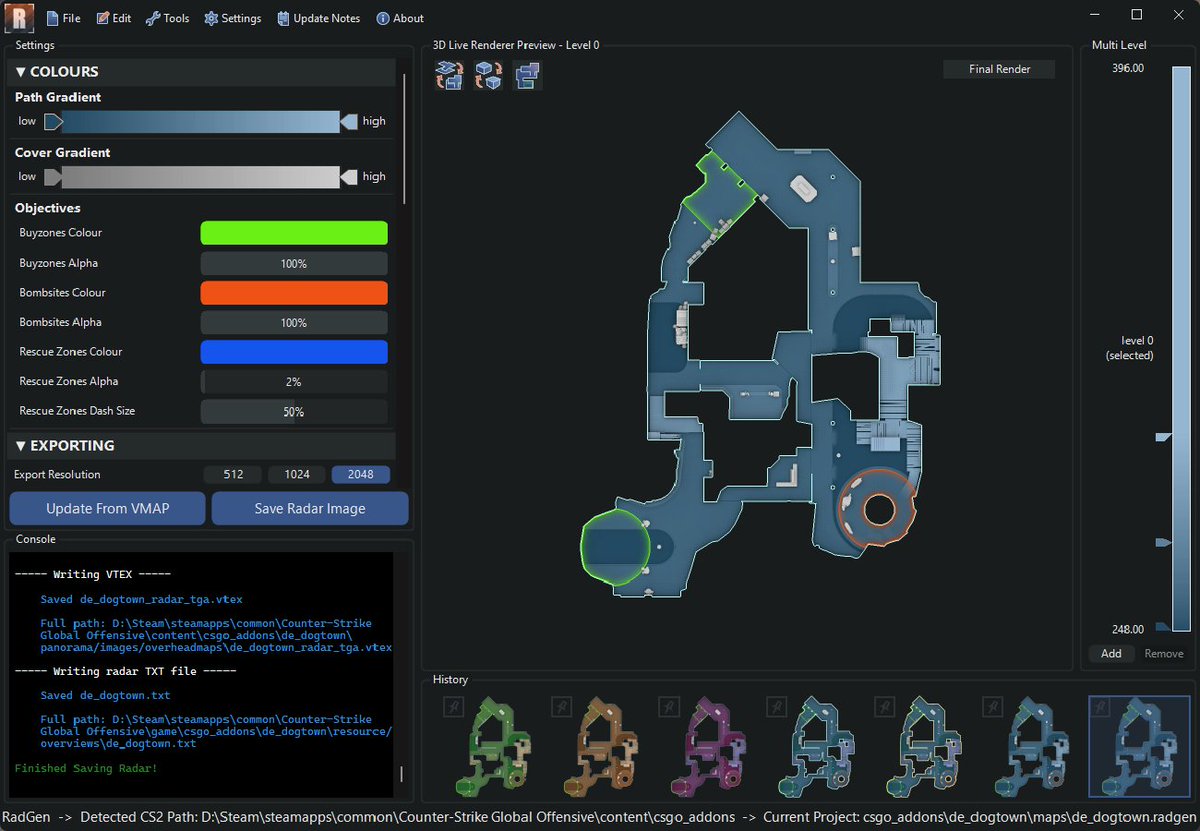Click the Cover Gradient high handle
This screenshot has height=831, width=1200.
click(x=349, y=177)
